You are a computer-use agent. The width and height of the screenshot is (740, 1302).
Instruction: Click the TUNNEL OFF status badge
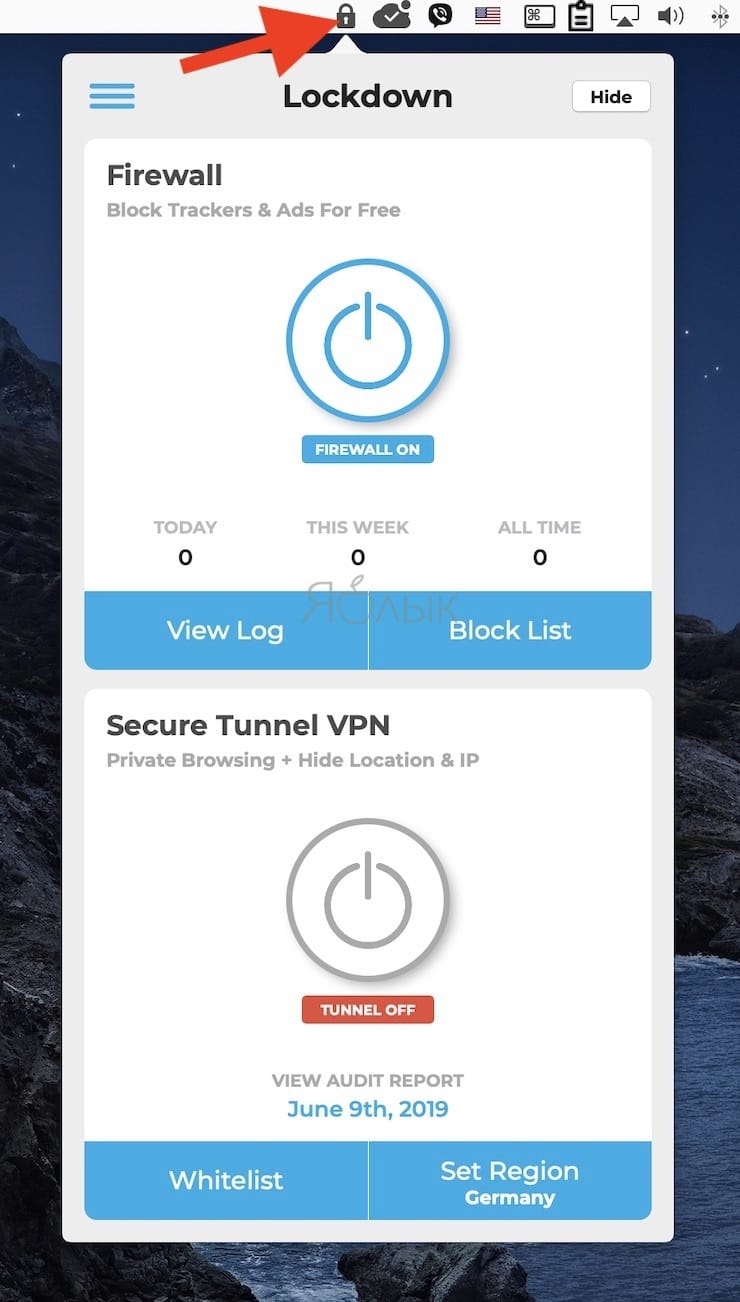[x=368, y=1010]
